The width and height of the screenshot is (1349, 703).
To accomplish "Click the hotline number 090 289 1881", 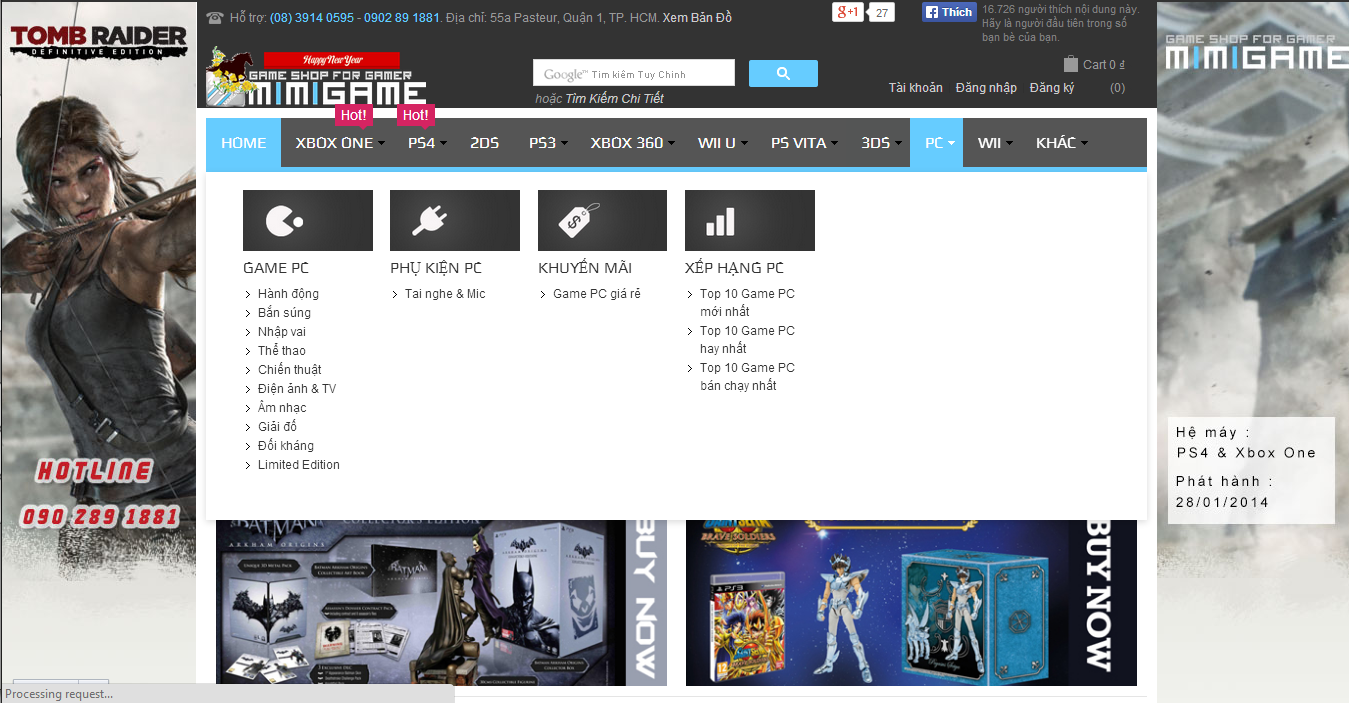I will click(x=100, y=517).
